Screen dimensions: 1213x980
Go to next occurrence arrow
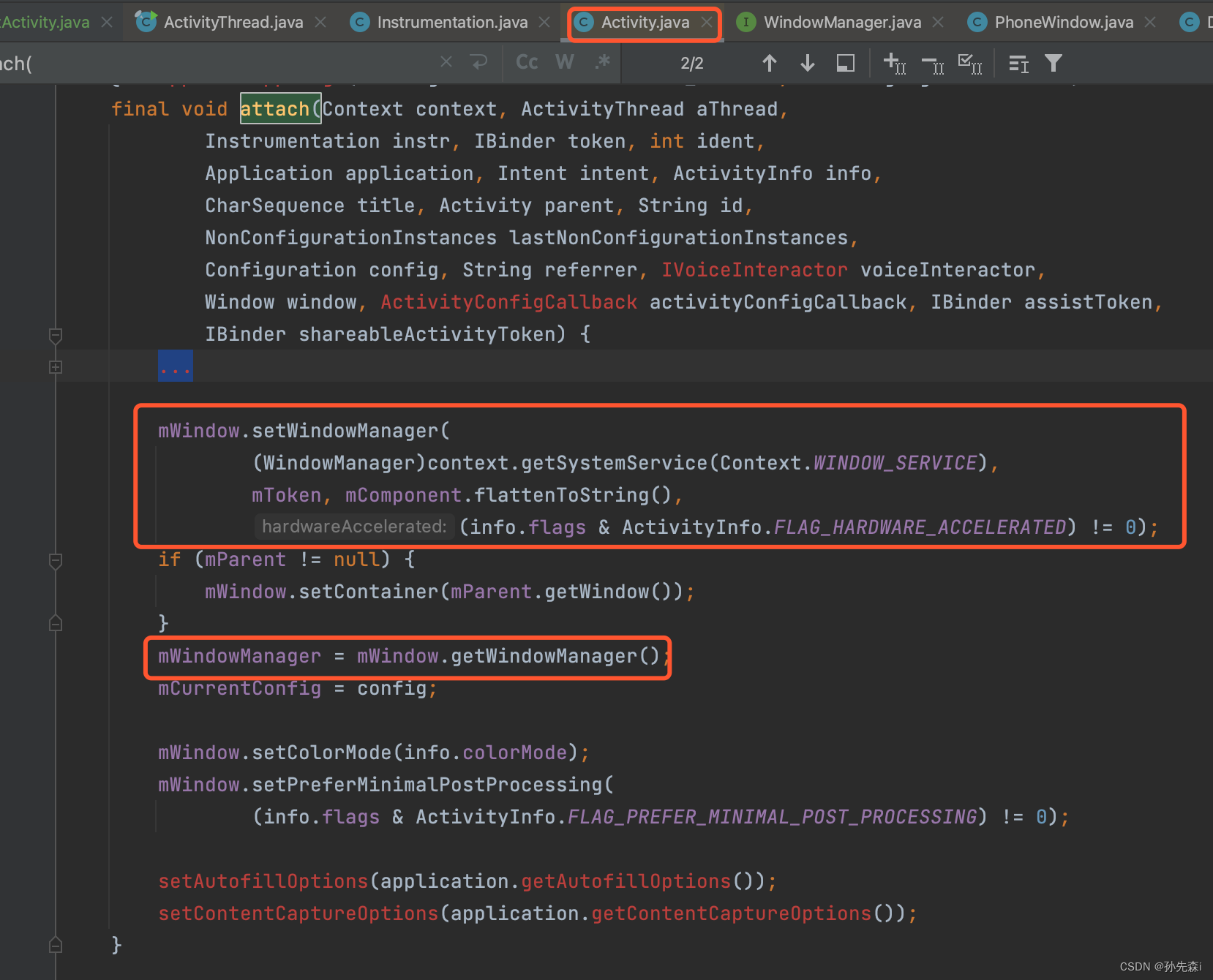[808, 64]
